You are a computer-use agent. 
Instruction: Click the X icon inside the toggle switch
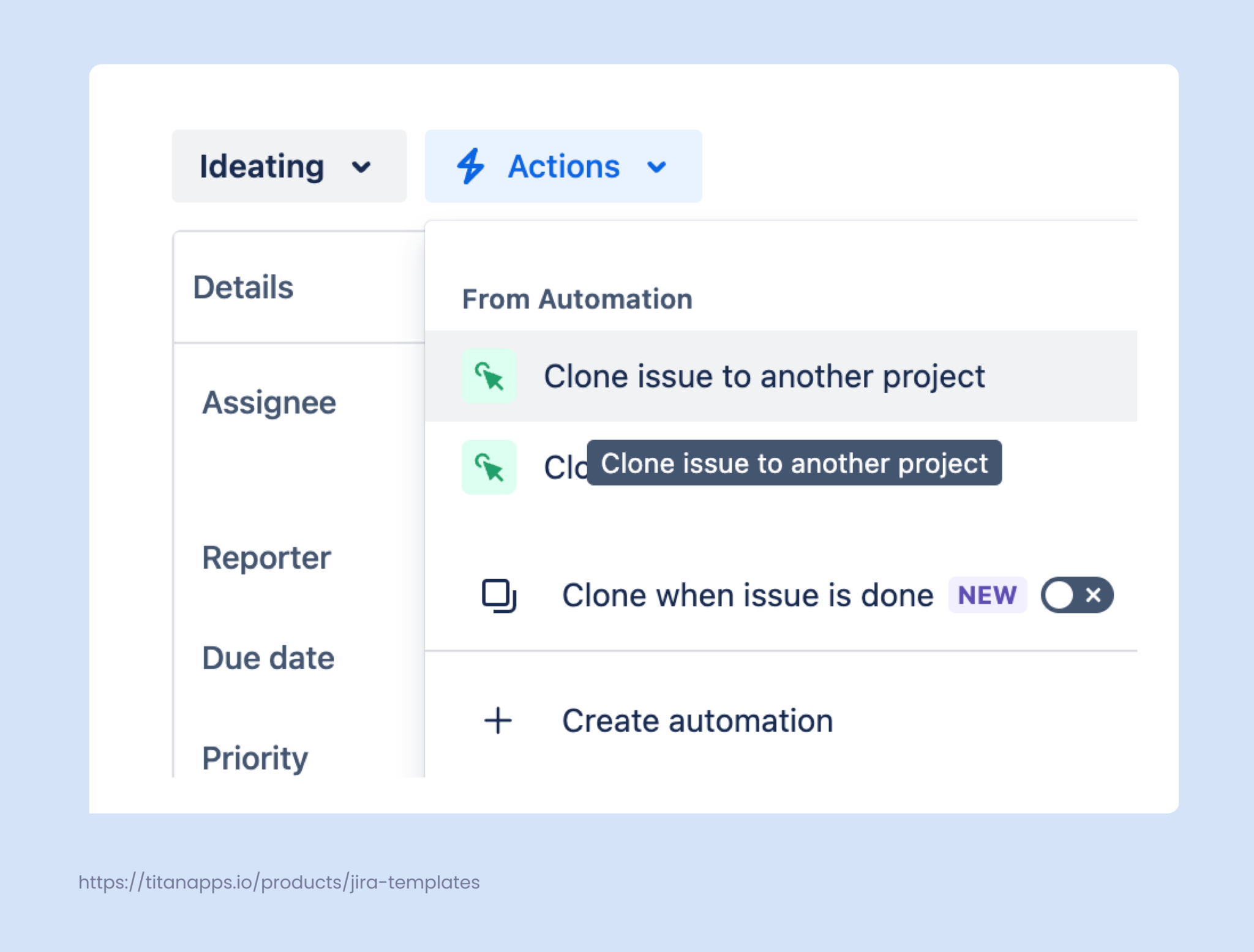click(1094, 594)
